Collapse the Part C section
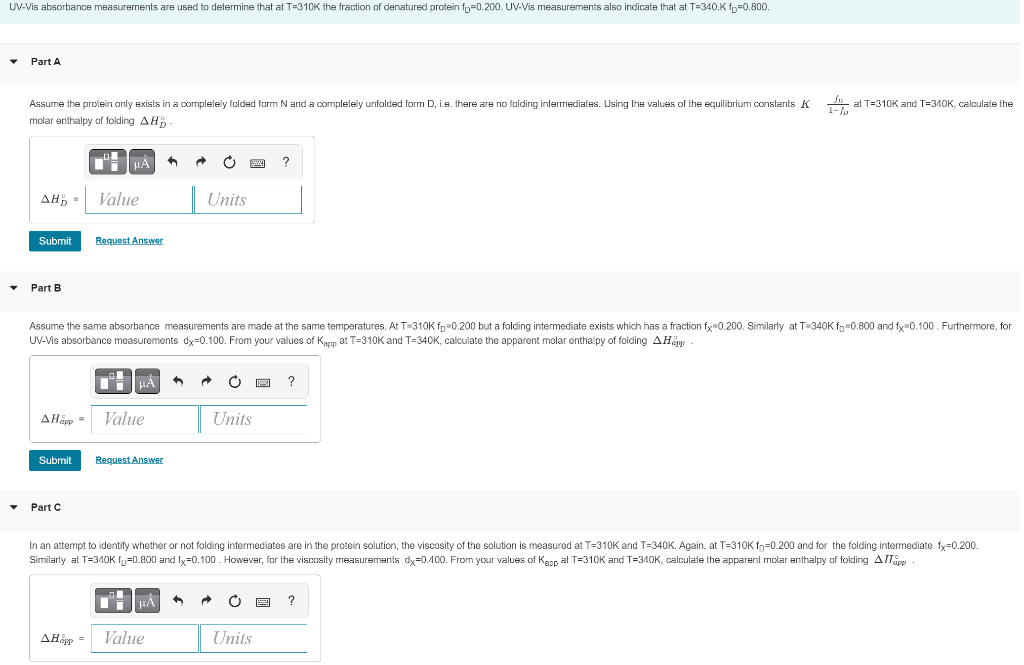Screen dimensions: 1024x665 (x=14, y=507)
